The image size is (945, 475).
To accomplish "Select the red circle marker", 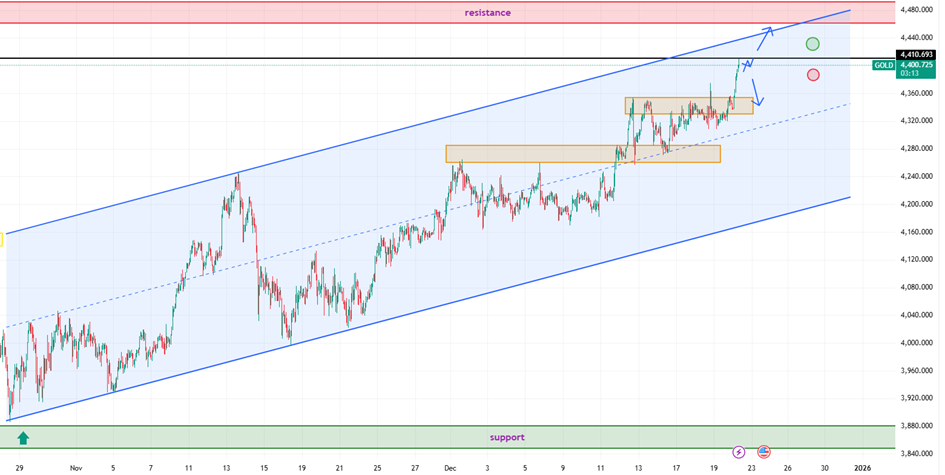I will point(813,74).
